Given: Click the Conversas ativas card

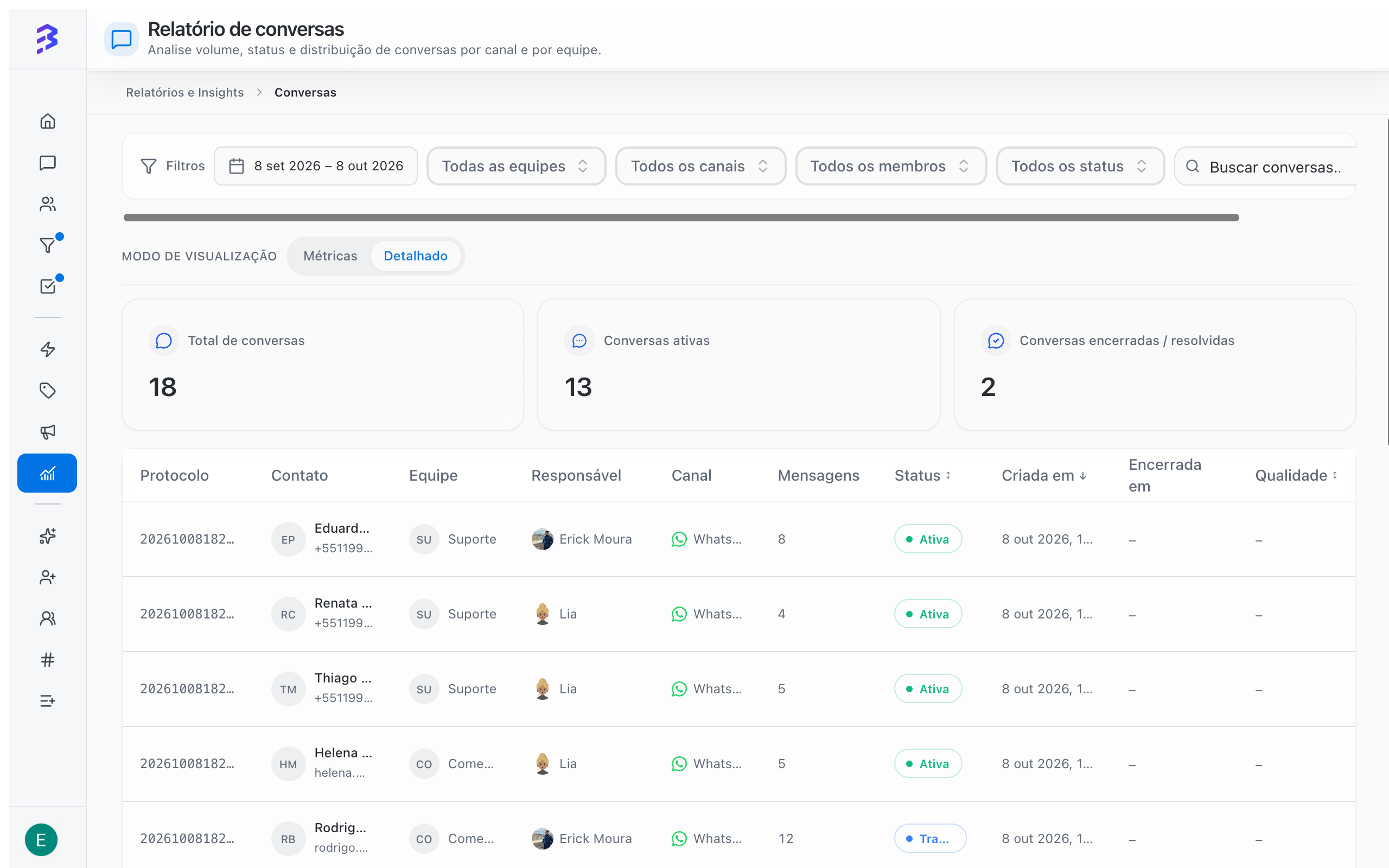Looking at the screenshot, I should click(x=738, y=364).
